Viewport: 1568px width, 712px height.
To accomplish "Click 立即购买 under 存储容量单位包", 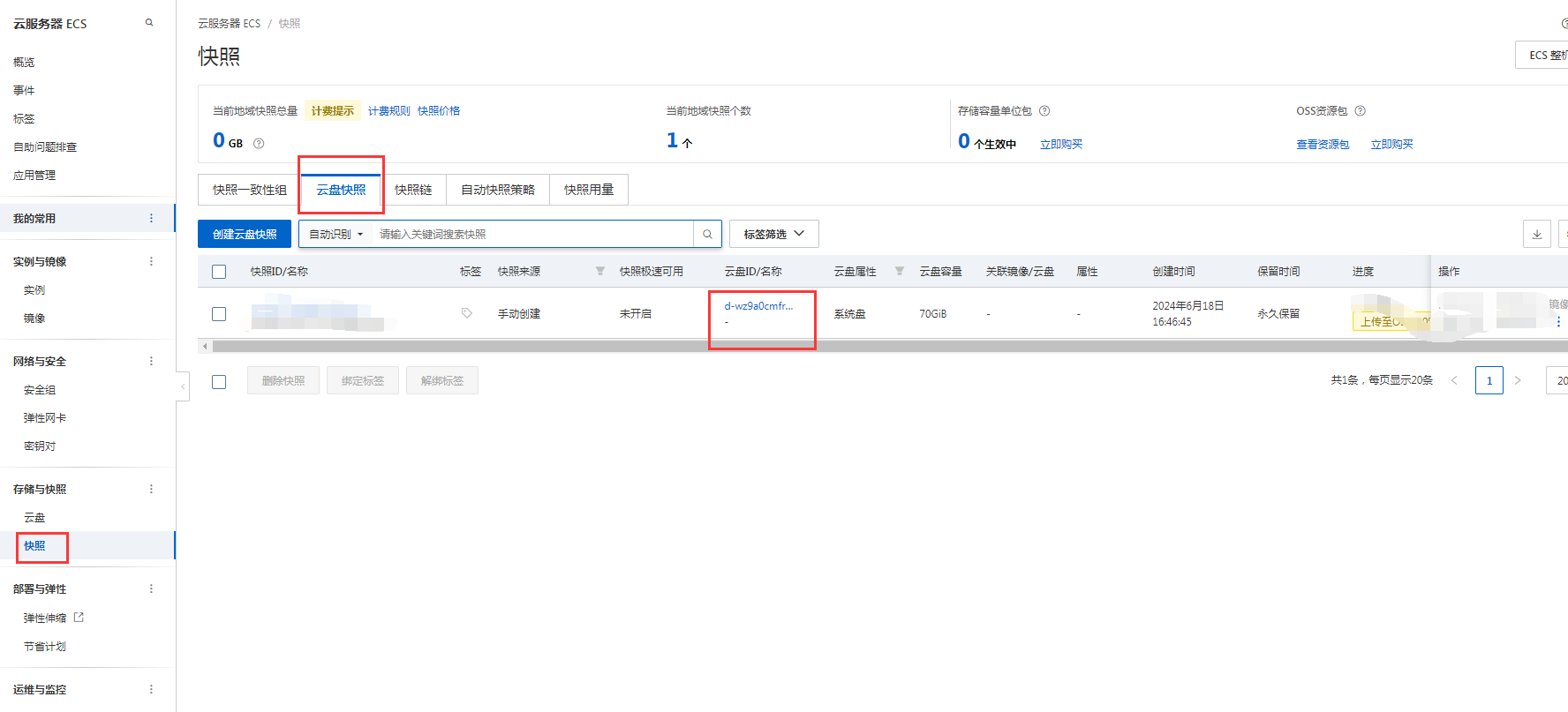I will (1061, 144).
